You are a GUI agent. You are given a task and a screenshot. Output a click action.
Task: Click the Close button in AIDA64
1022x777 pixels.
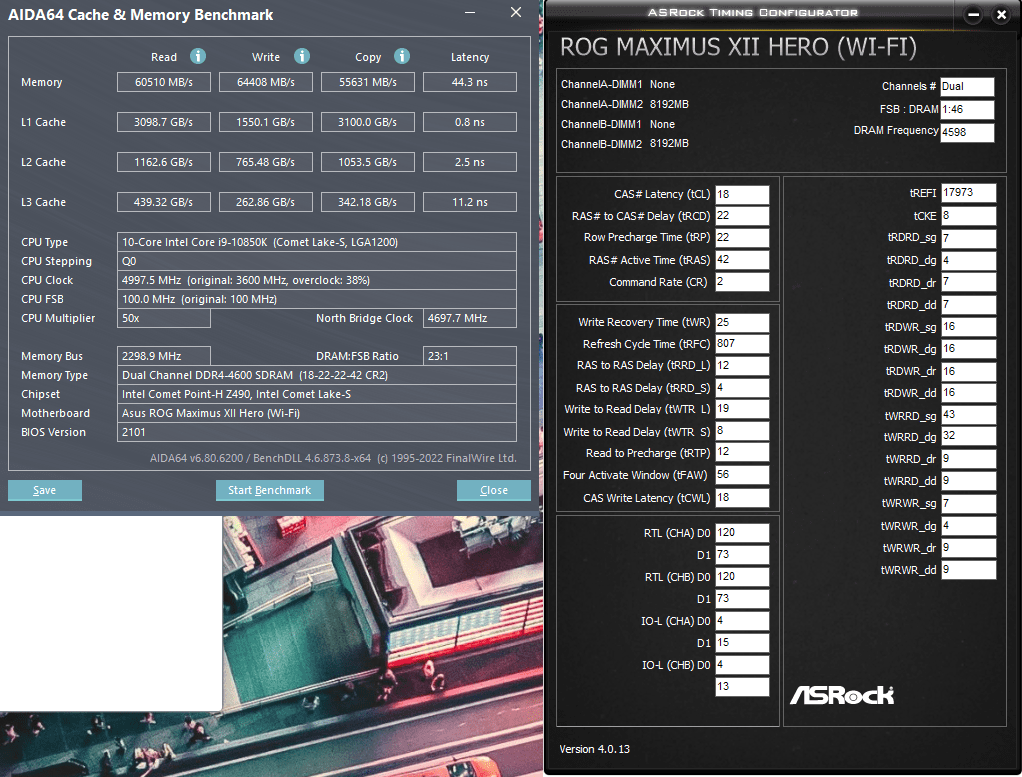(x=494, y=490)
